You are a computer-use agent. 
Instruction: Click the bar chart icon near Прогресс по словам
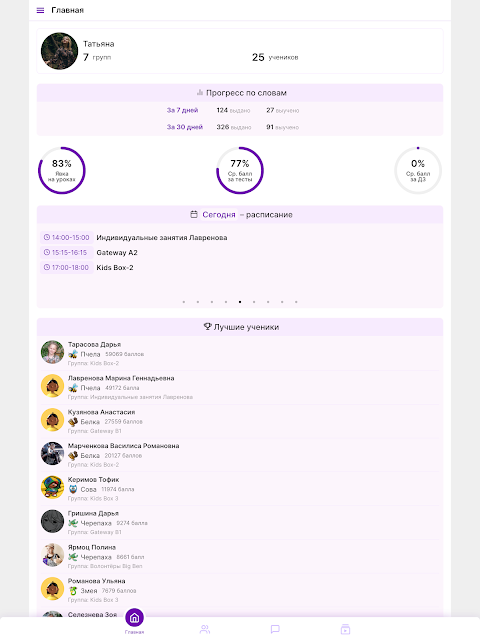click(200, 93)
